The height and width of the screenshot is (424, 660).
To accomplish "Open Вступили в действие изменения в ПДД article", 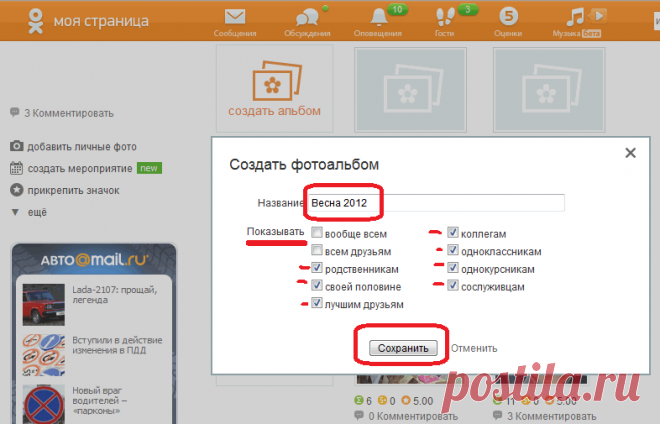I will 117,345.
